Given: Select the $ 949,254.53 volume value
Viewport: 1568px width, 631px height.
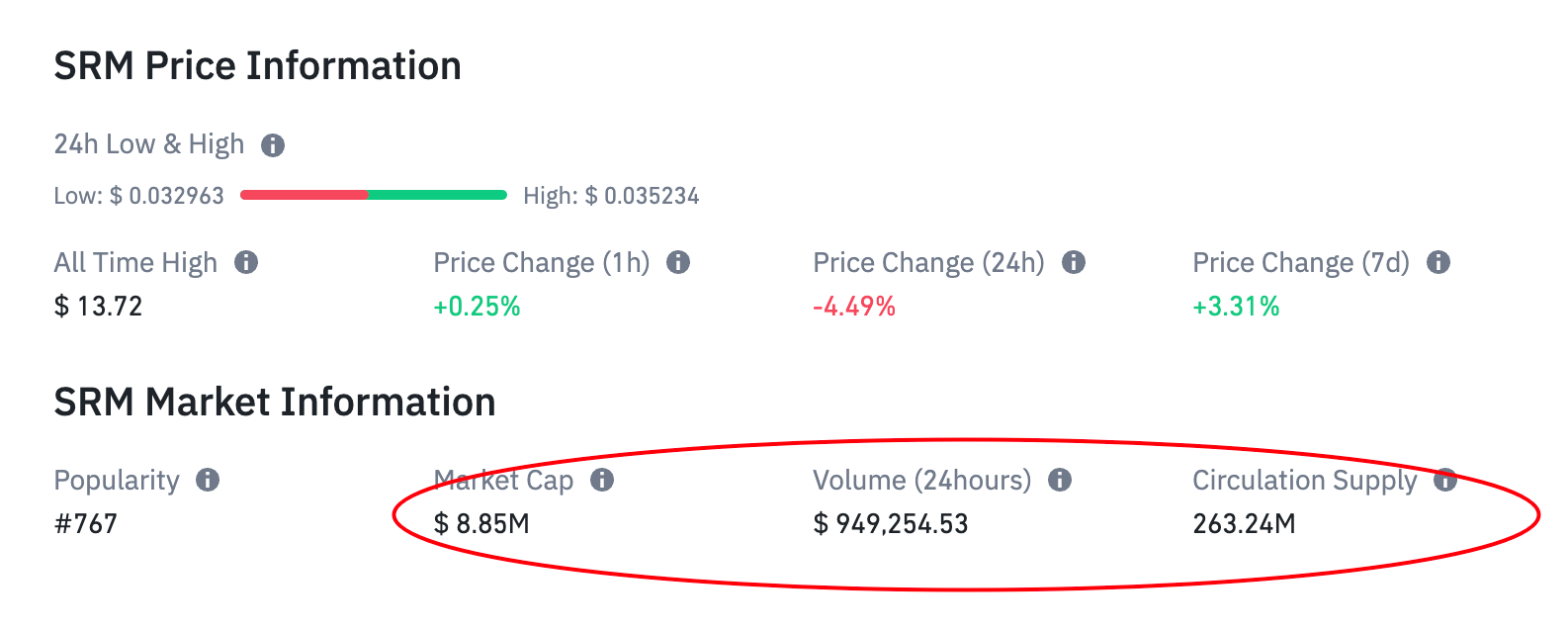Looking at the screenshot, I should pyautogui.click(x=891, y=524).
